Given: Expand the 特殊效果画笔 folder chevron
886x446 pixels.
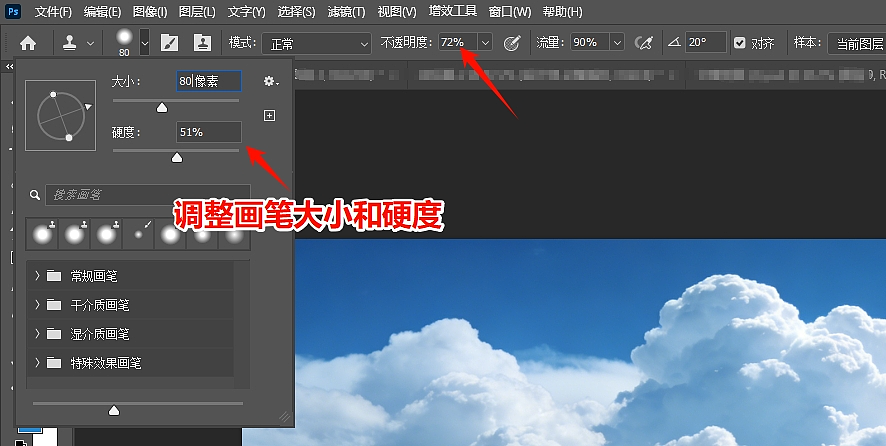Looking at the screenshot, I should pyautogui.click(x=37, y=362).
